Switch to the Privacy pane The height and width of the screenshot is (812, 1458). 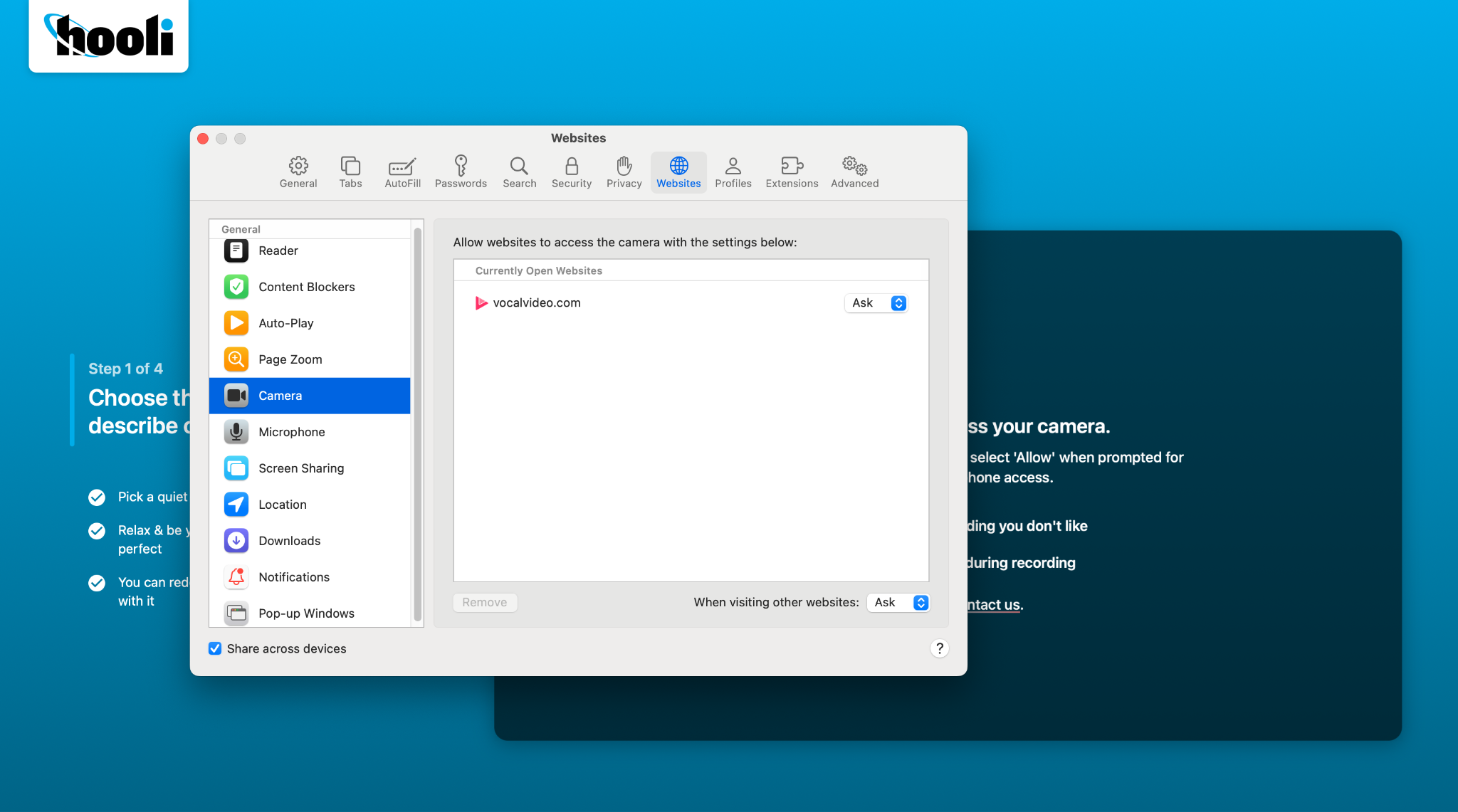click(x=624, y=172)
